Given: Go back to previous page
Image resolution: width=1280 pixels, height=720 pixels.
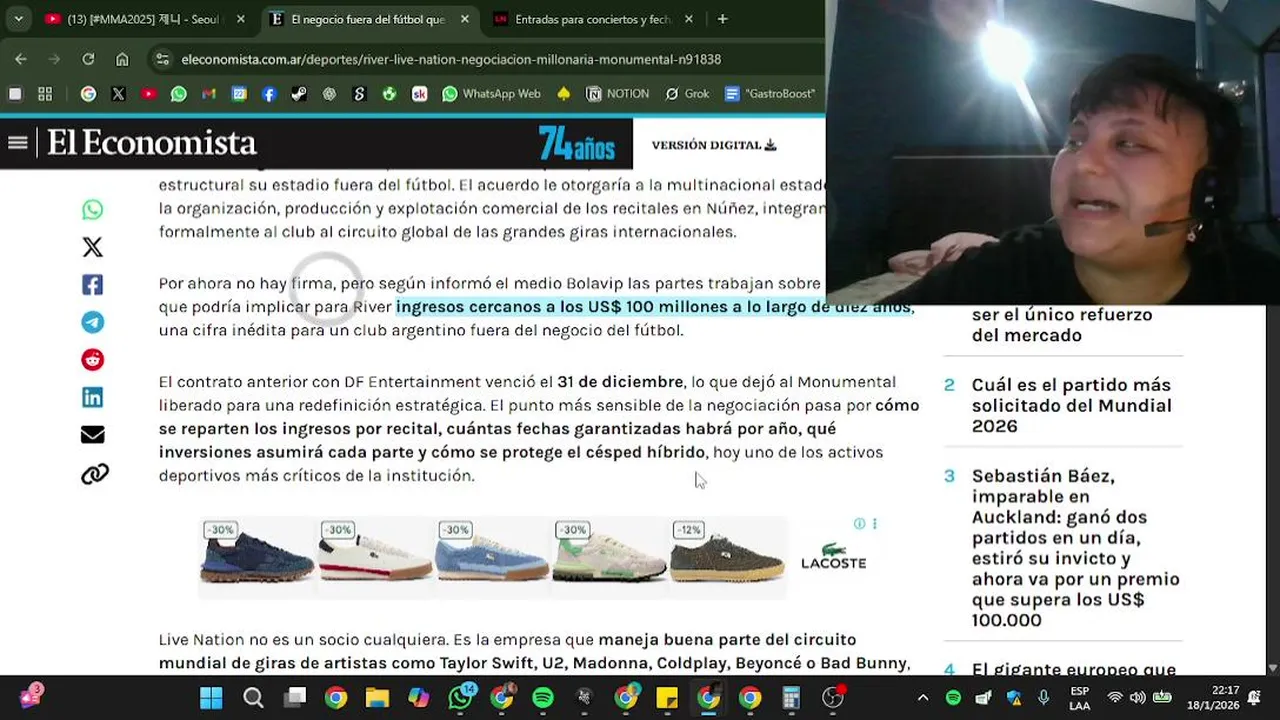Looking at the screenshot, I should pos(21,59).
